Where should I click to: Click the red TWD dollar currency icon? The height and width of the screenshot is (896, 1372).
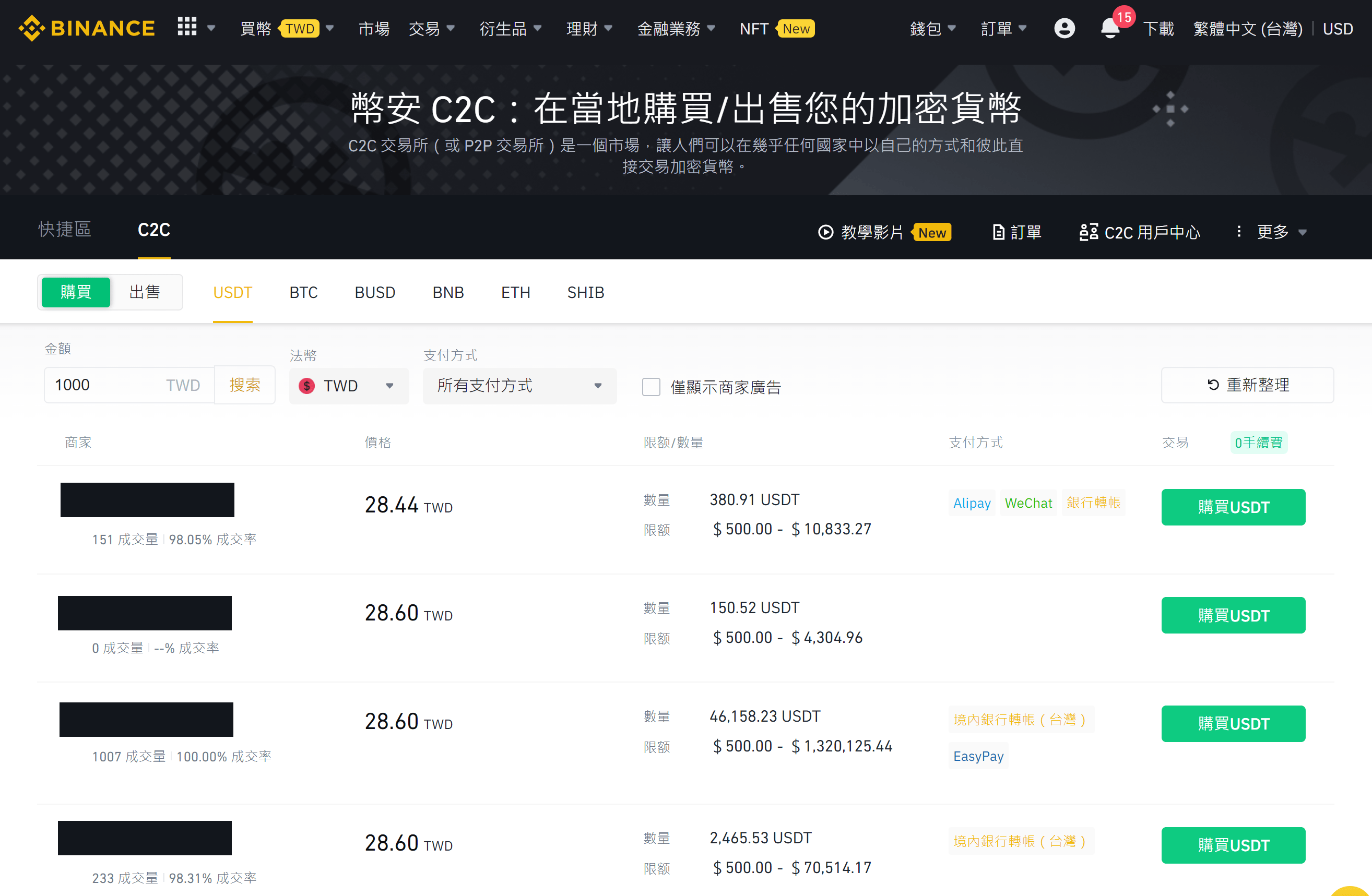(306, 386)
